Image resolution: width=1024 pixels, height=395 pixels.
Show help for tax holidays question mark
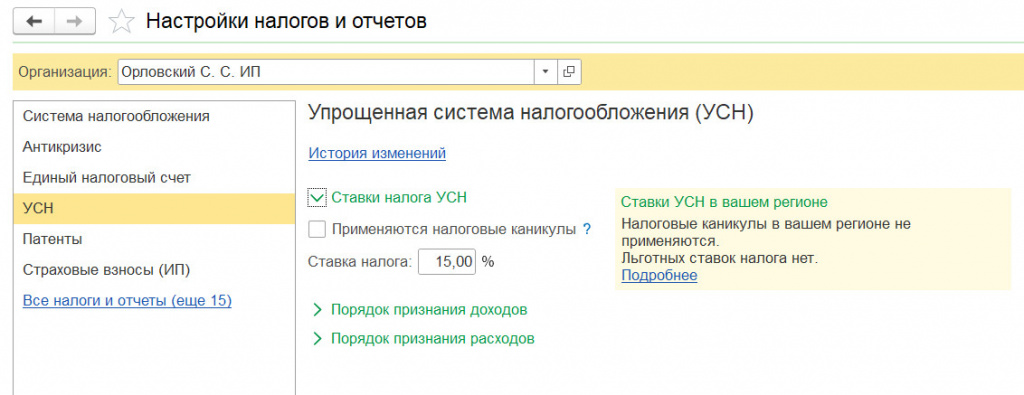pos(586,229)
